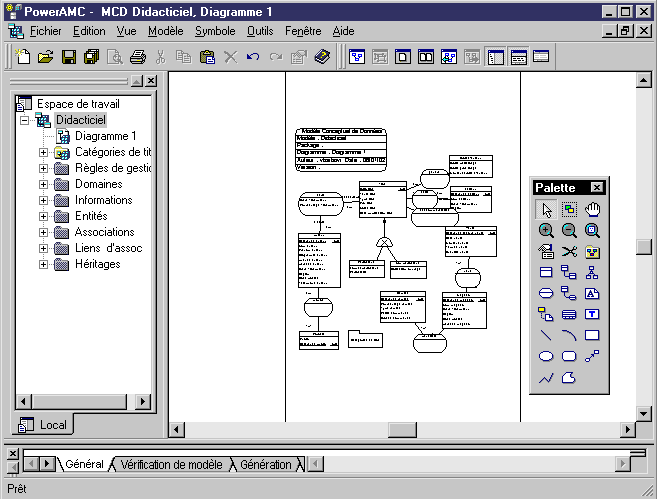Select the Properties tool in the Palette
Image resolution: width=657 pixels, height=499 pixels.
546,252
